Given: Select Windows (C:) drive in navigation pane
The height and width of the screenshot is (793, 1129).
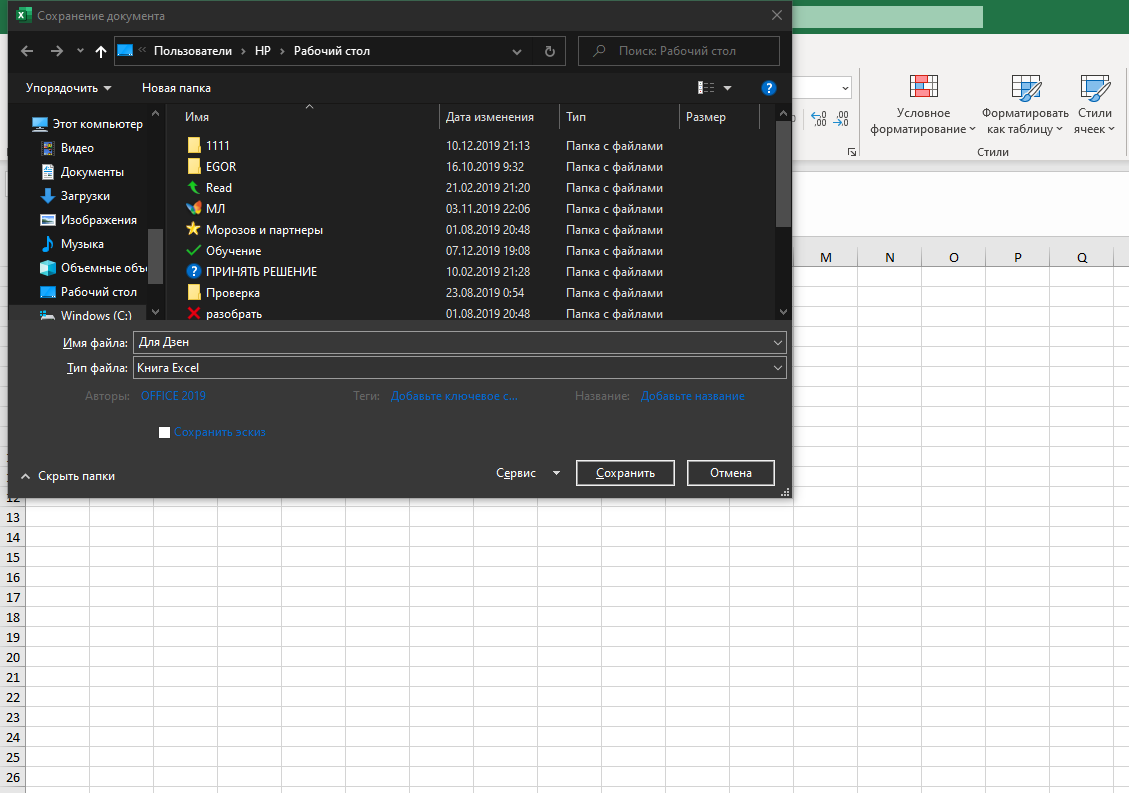Looking at the screenshot, I should click(x=86, y=315).
